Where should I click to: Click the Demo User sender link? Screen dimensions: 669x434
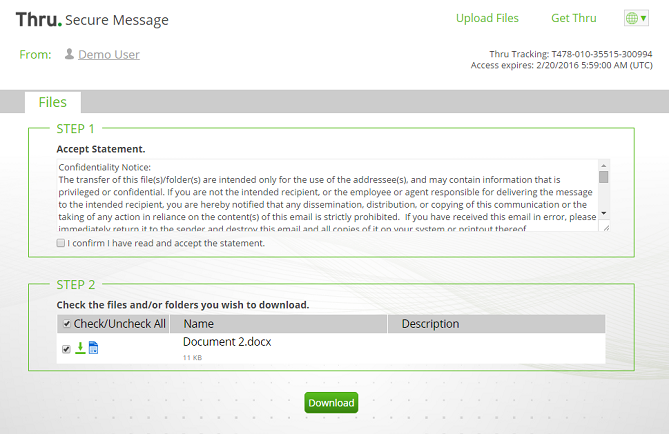[x=109, y=55]
